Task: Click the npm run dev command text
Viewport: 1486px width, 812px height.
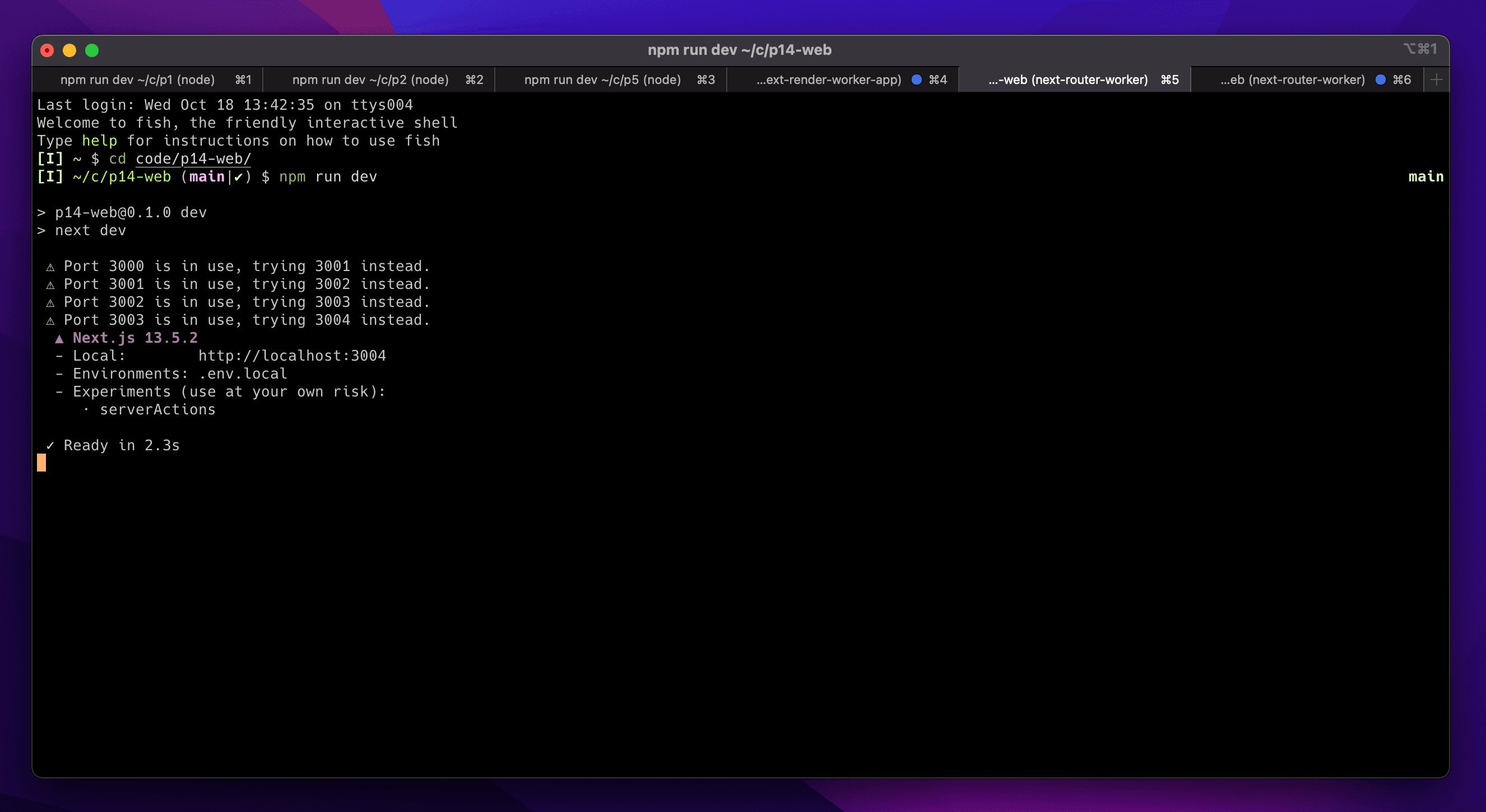Action: (x=328, y=176)
